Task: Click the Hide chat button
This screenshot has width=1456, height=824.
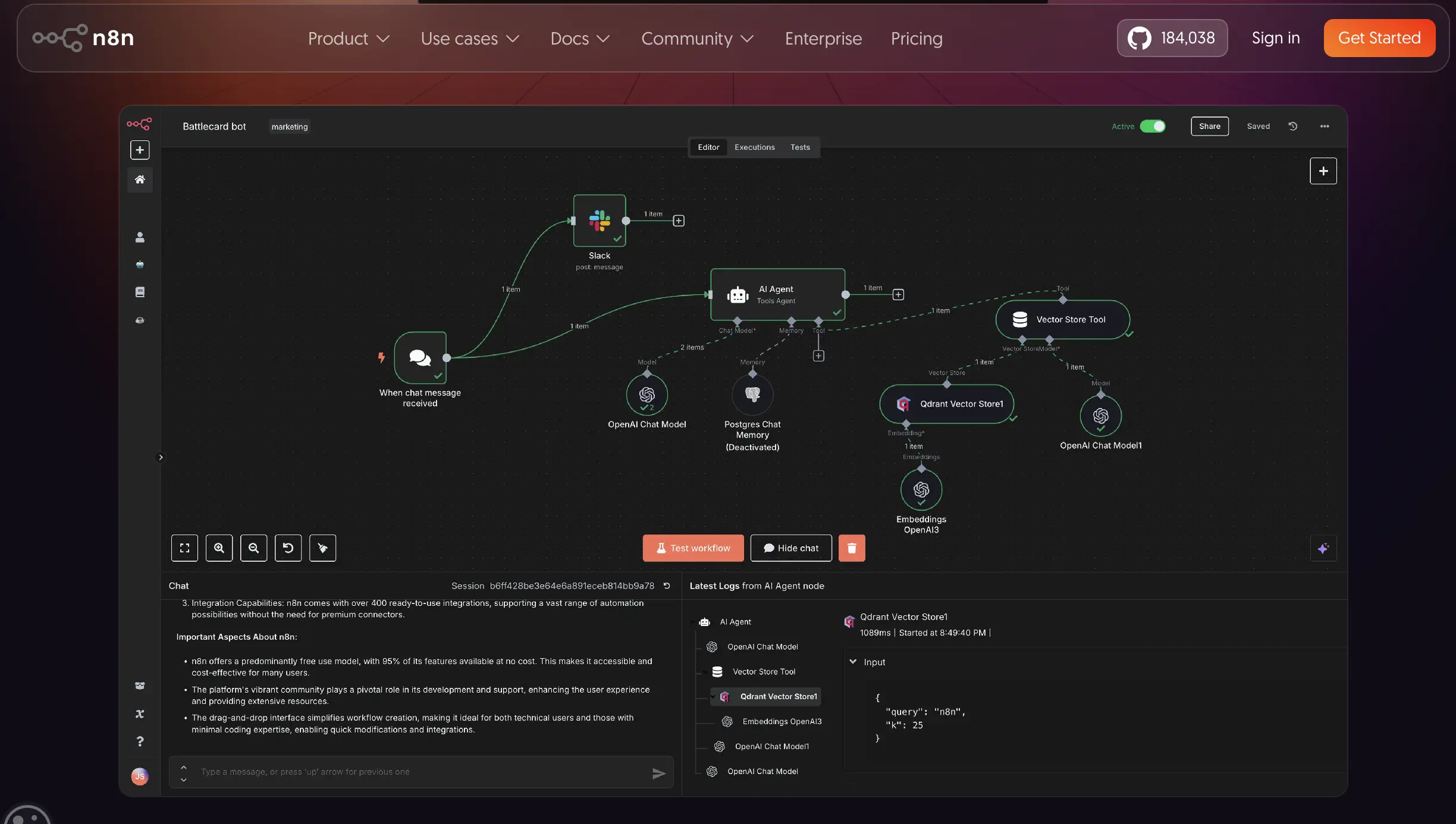Action: (790, 548)
